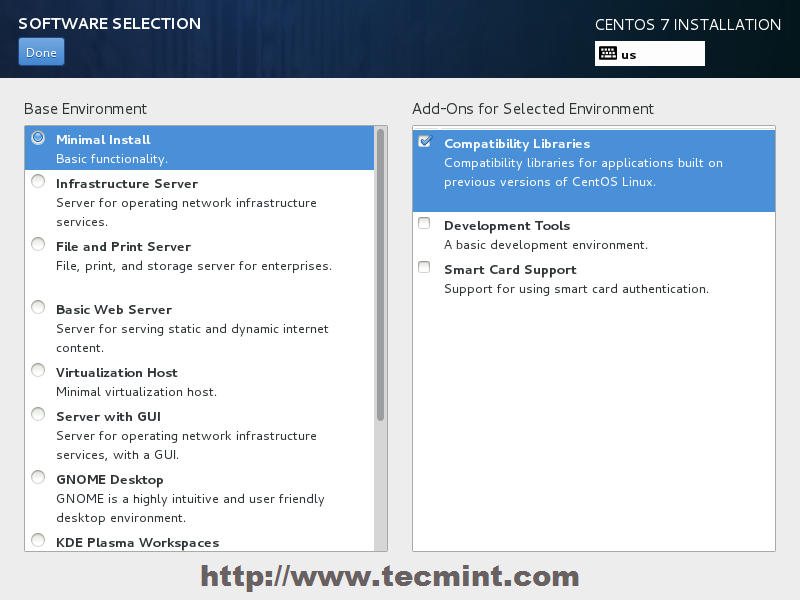Click 'Support for using smart card authentication.' text
The image size is (800, 600).
(577, 289)
